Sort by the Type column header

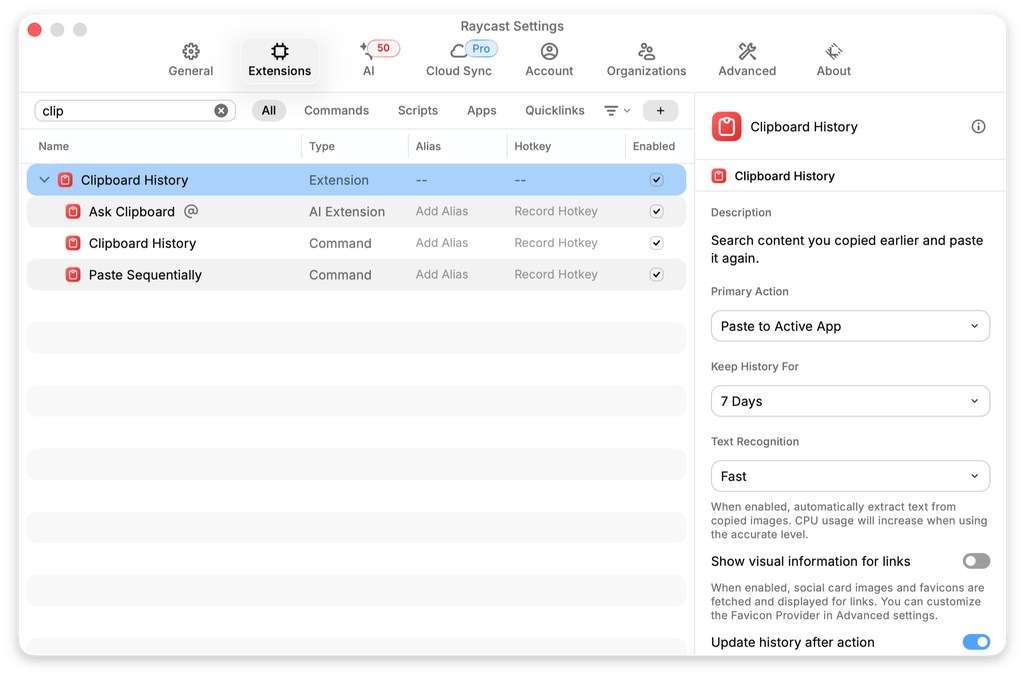tap(322, 146)
